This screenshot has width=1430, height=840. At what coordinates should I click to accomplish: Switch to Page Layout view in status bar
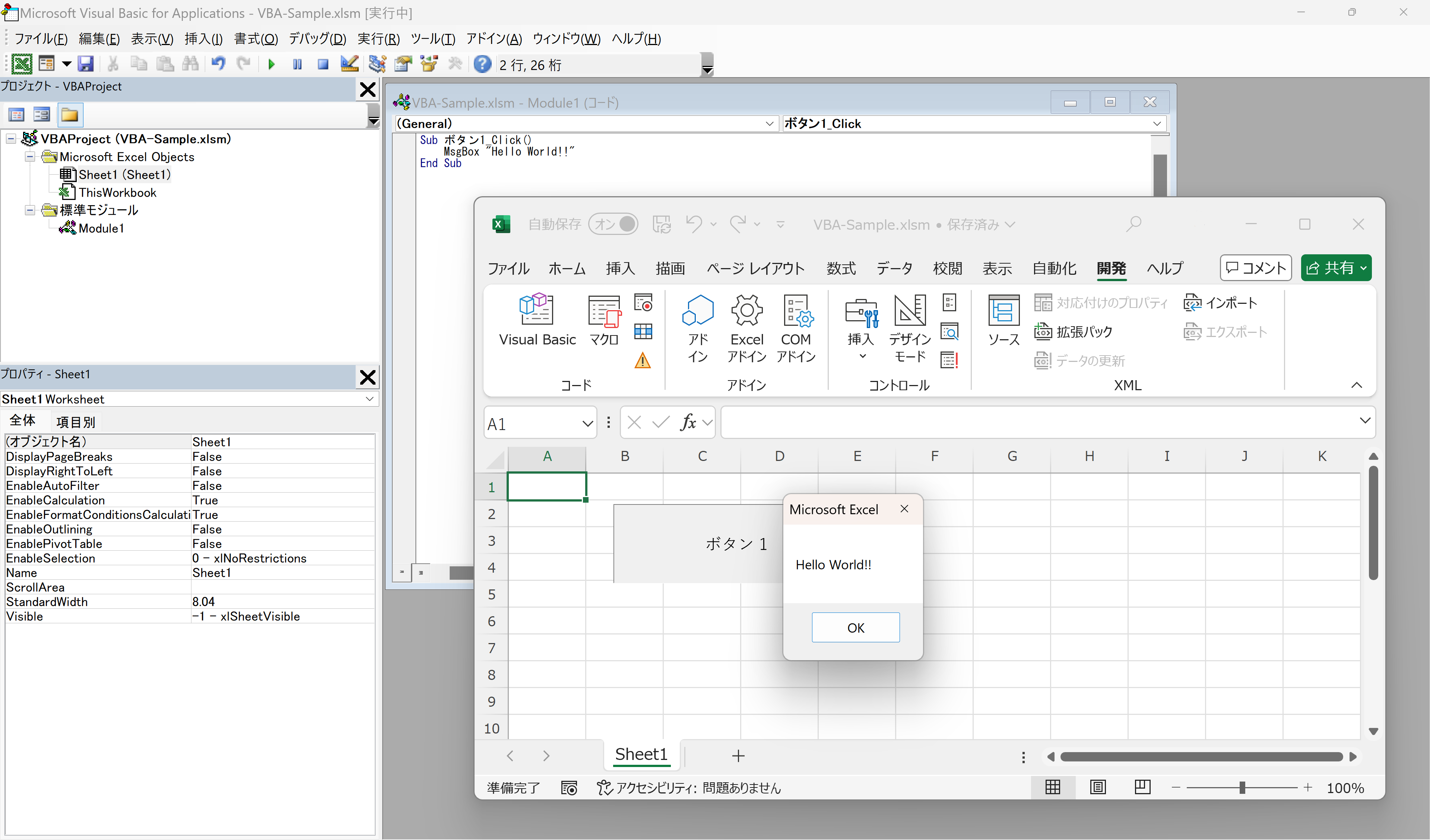(1098, 787)
